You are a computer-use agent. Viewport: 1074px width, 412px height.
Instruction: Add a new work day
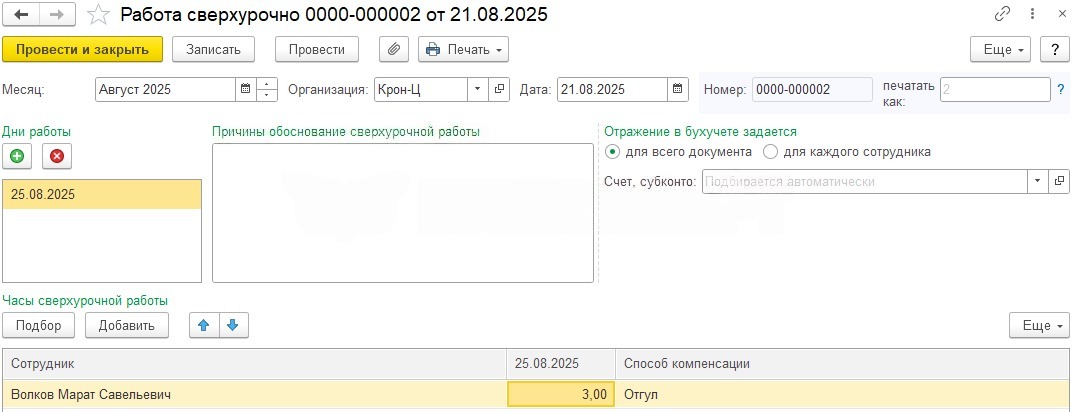[x=17, y=156]
